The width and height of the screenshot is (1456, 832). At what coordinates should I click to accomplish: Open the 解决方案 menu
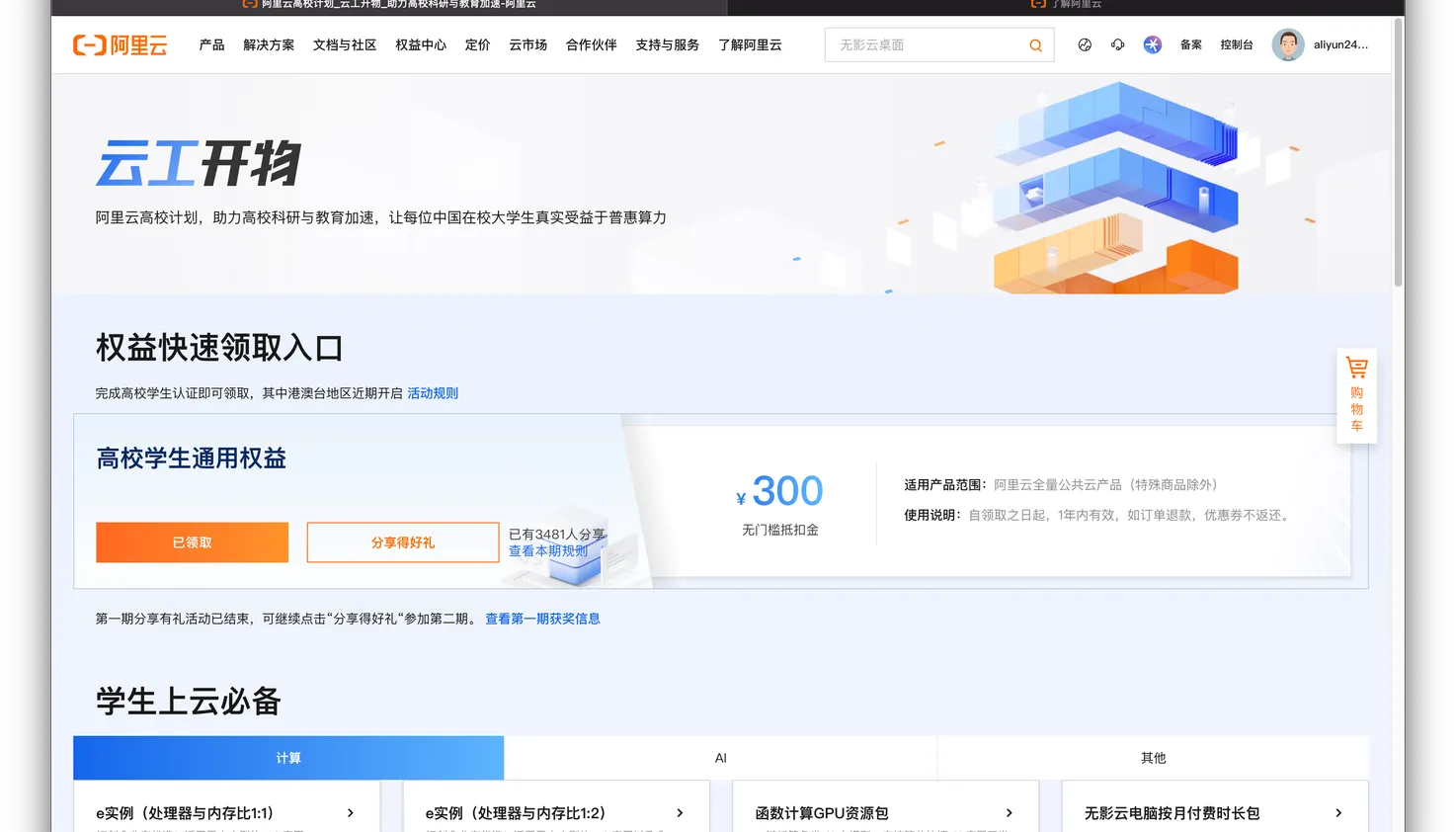[269, 44]
